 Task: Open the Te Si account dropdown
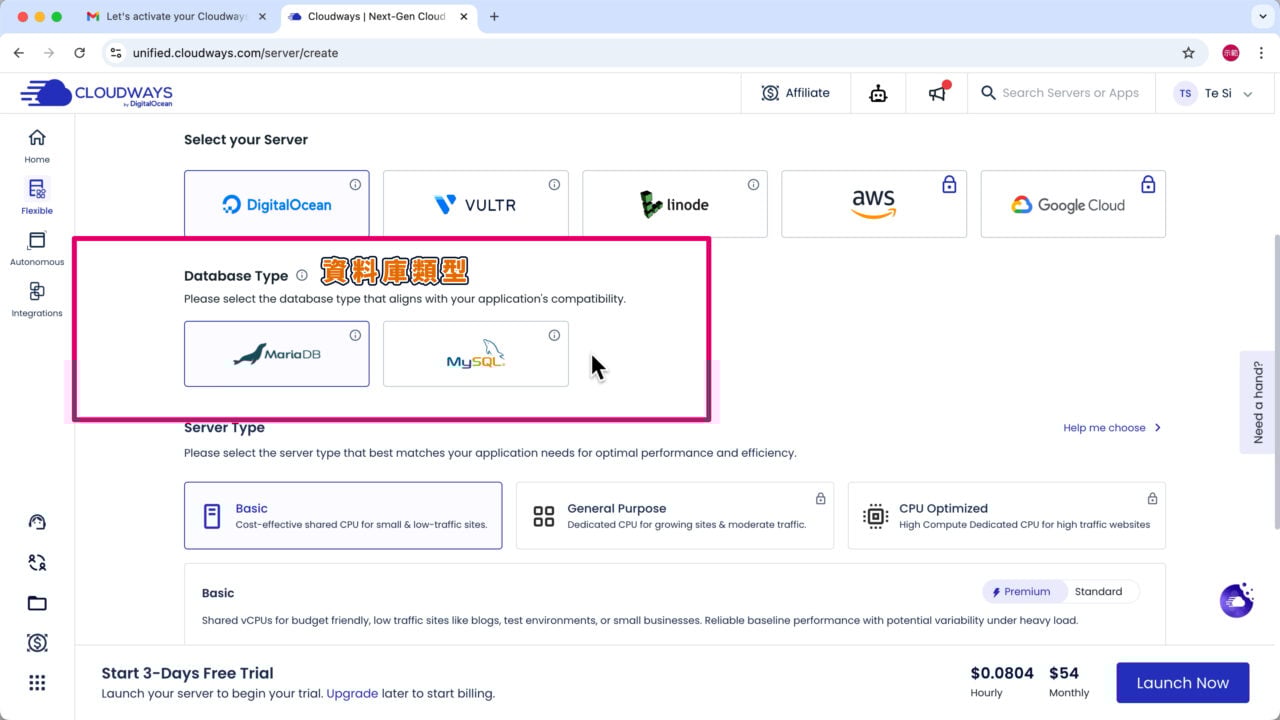[x=1215, y=92]
